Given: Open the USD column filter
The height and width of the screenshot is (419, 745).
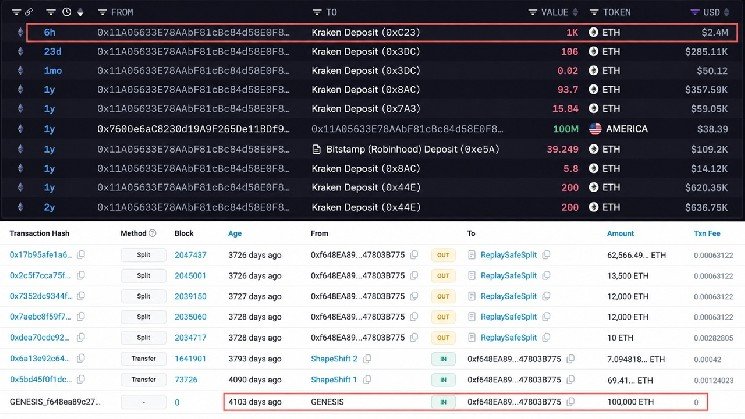Looking at the screenshot, I should (695, 12).
